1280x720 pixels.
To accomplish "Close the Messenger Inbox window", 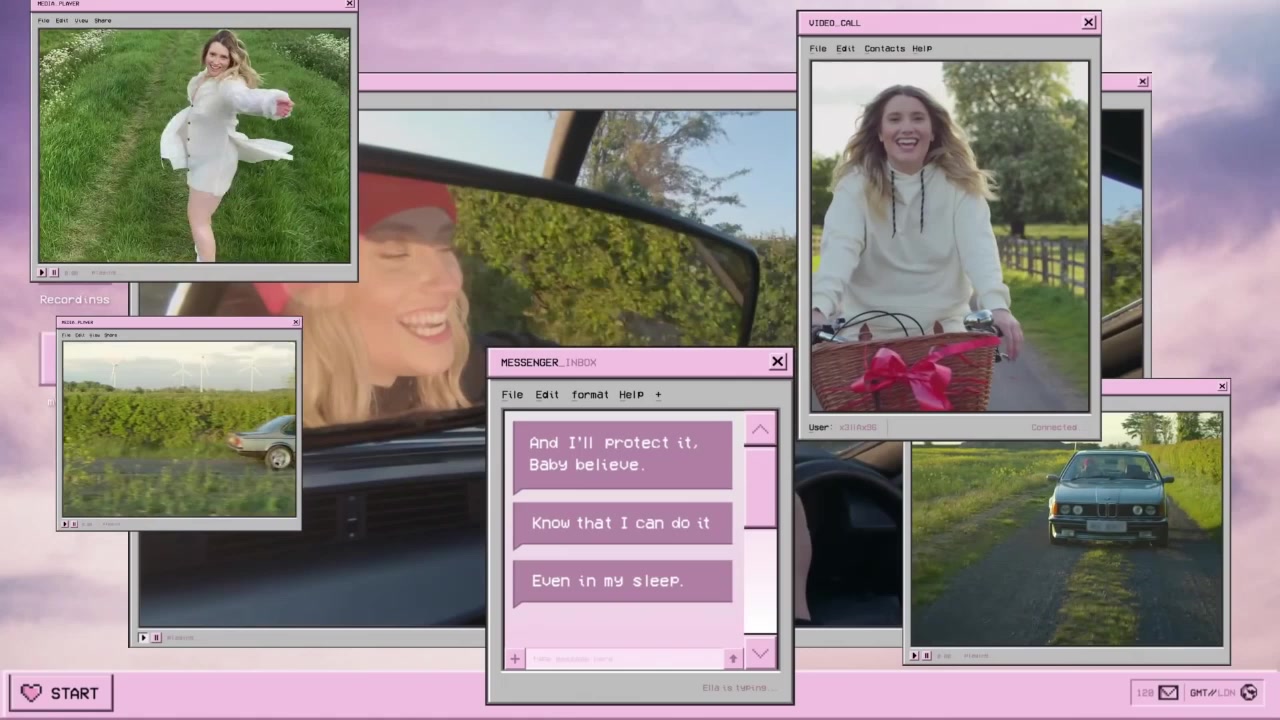I will pyautogui.click(x=778, y=362).
